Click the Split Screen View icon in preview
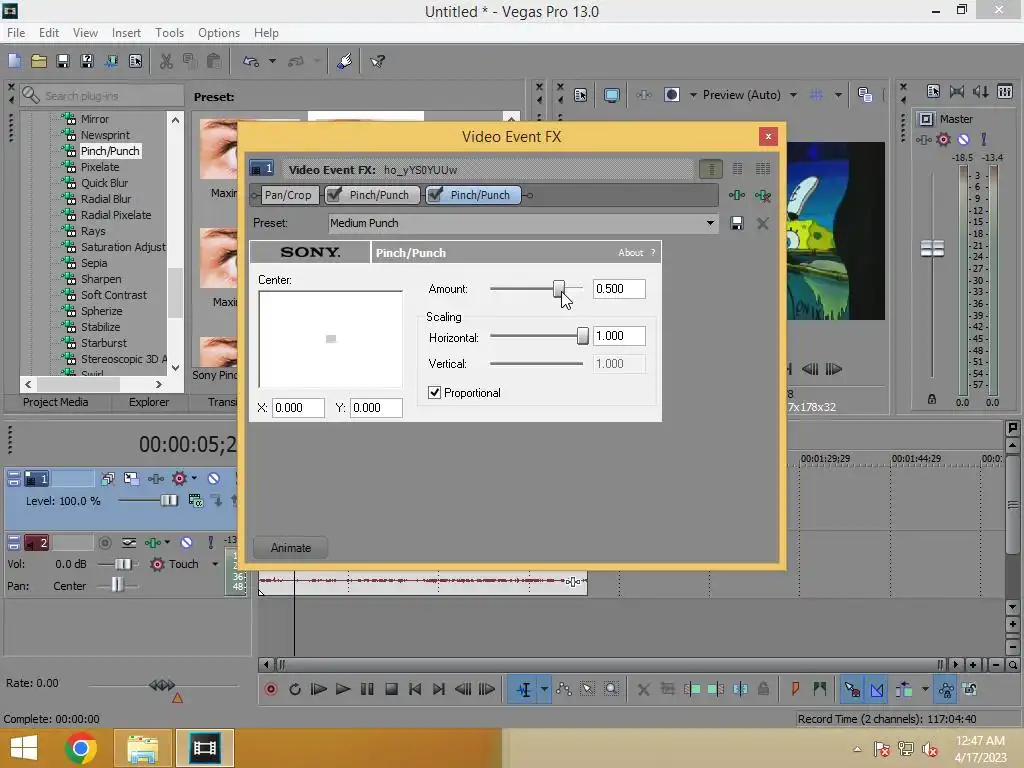 point(671,95)
